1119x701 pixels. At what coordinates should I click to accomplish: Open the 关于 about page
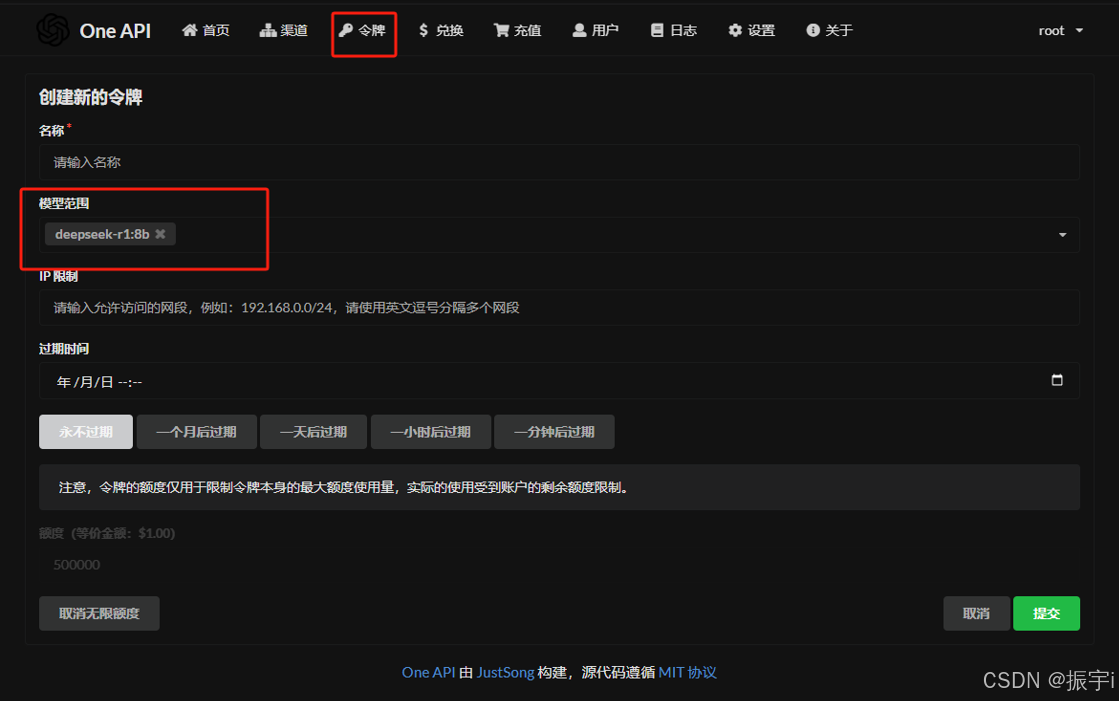click(x=829, y=30)
